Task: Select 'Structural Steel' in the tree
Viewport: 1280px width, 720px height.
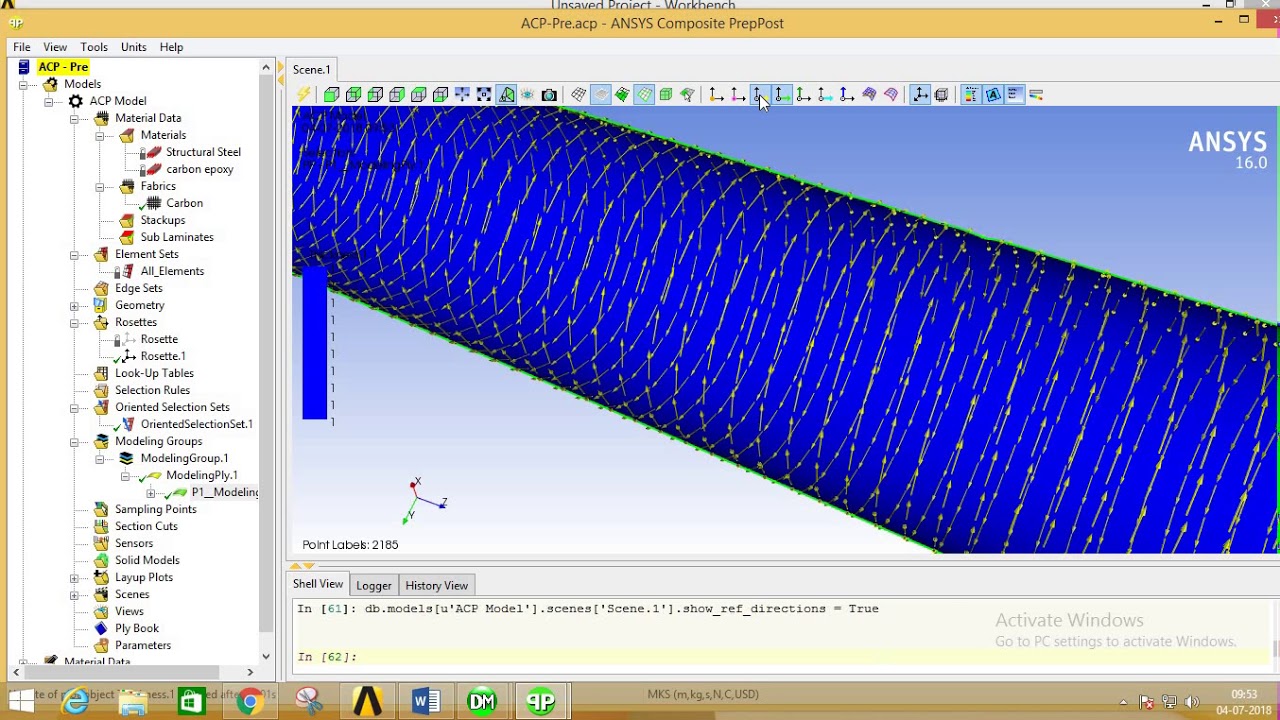Action: coord(203,152)
